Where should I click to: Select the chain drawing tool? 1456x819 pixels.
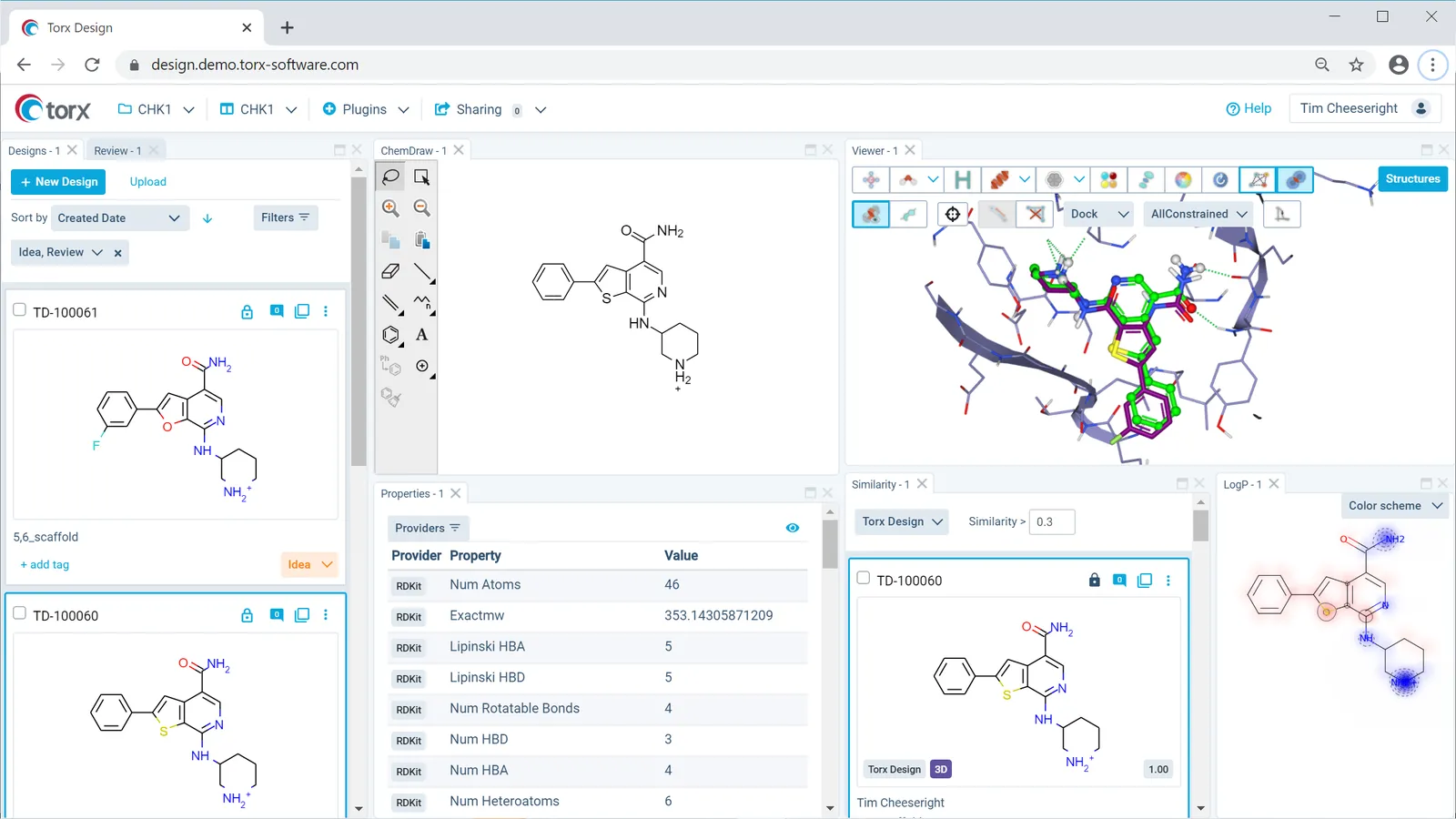421,303
